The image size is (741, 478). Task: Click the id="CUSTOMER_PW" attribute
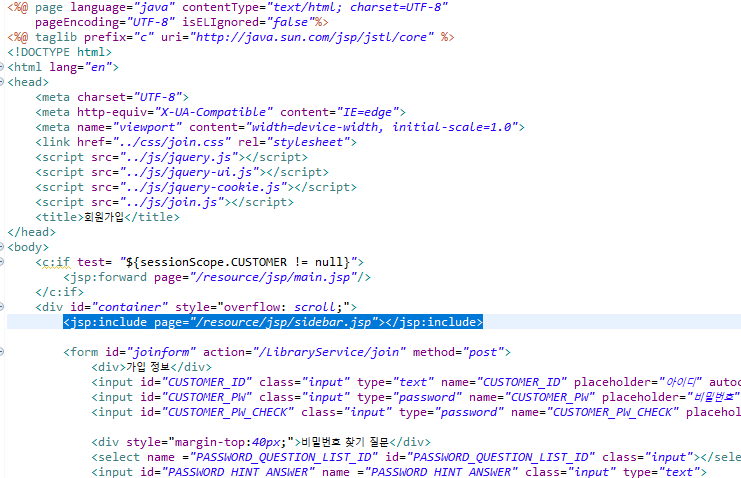[196, 397]
